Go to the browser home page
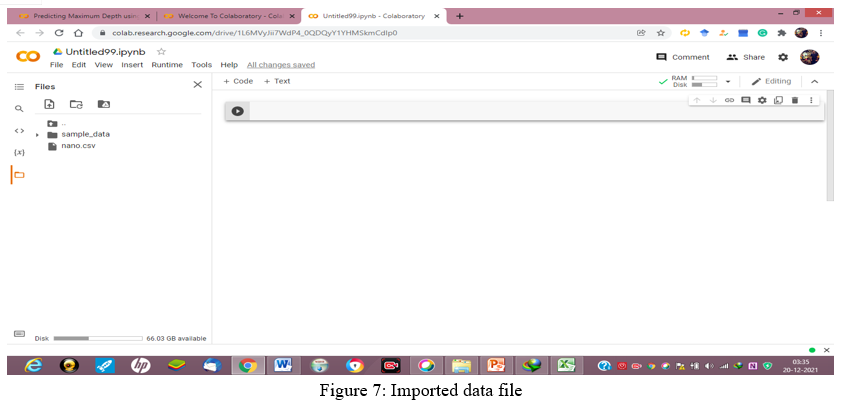Screen dimensions: 856x402 click(x=78, y=33)
